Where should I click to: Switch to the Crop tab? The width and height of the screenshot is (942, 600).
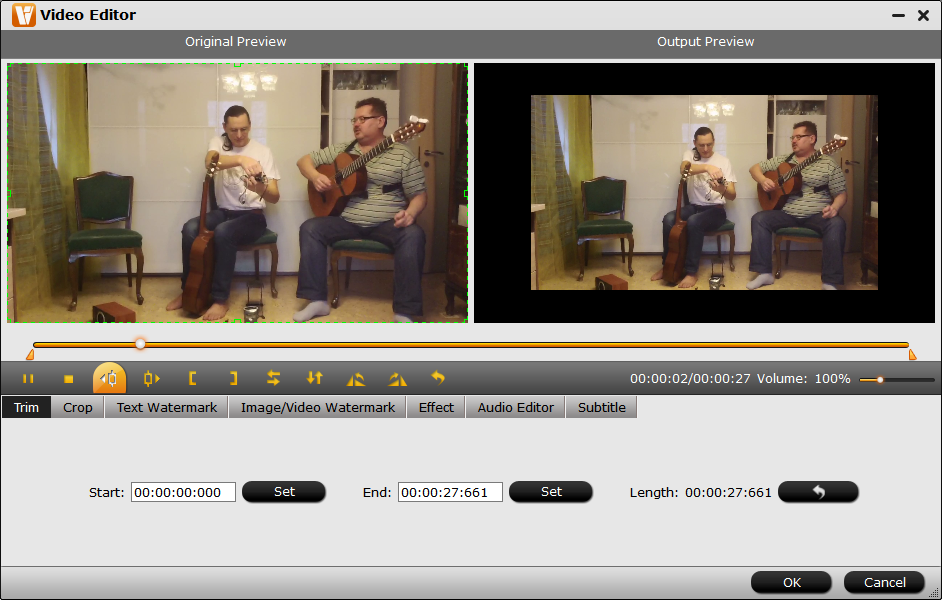pyautogui.click(x=78, y=407)
